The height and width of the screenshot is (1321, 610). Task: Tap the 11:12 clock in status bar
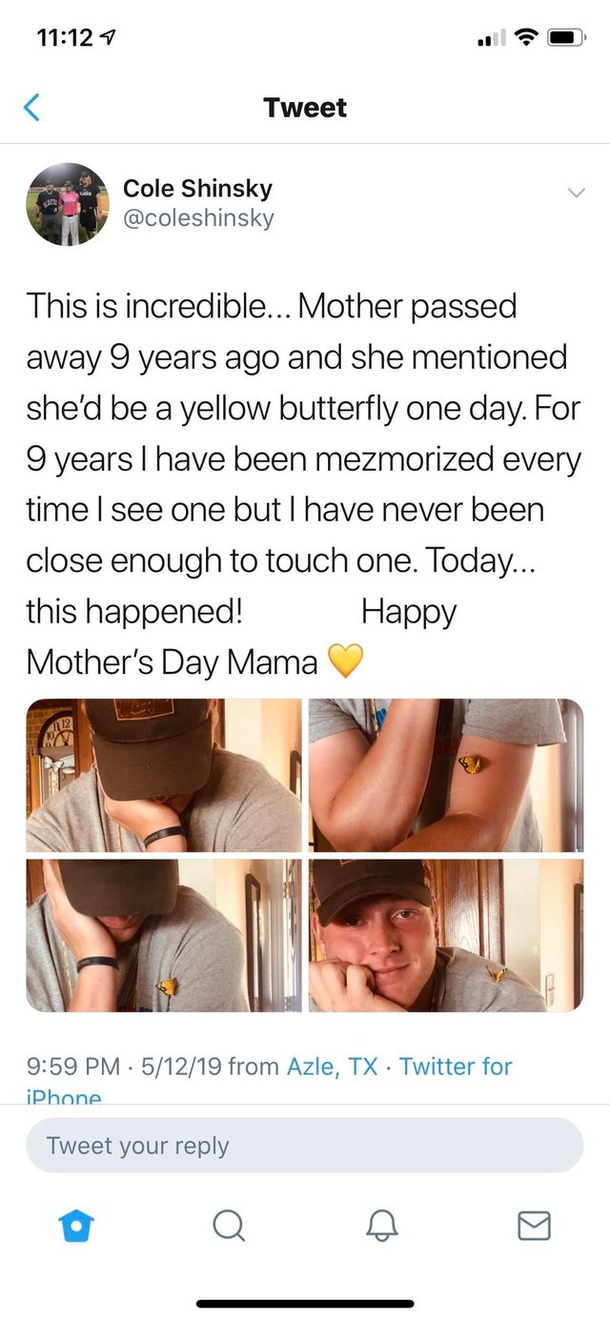(64, 39)
